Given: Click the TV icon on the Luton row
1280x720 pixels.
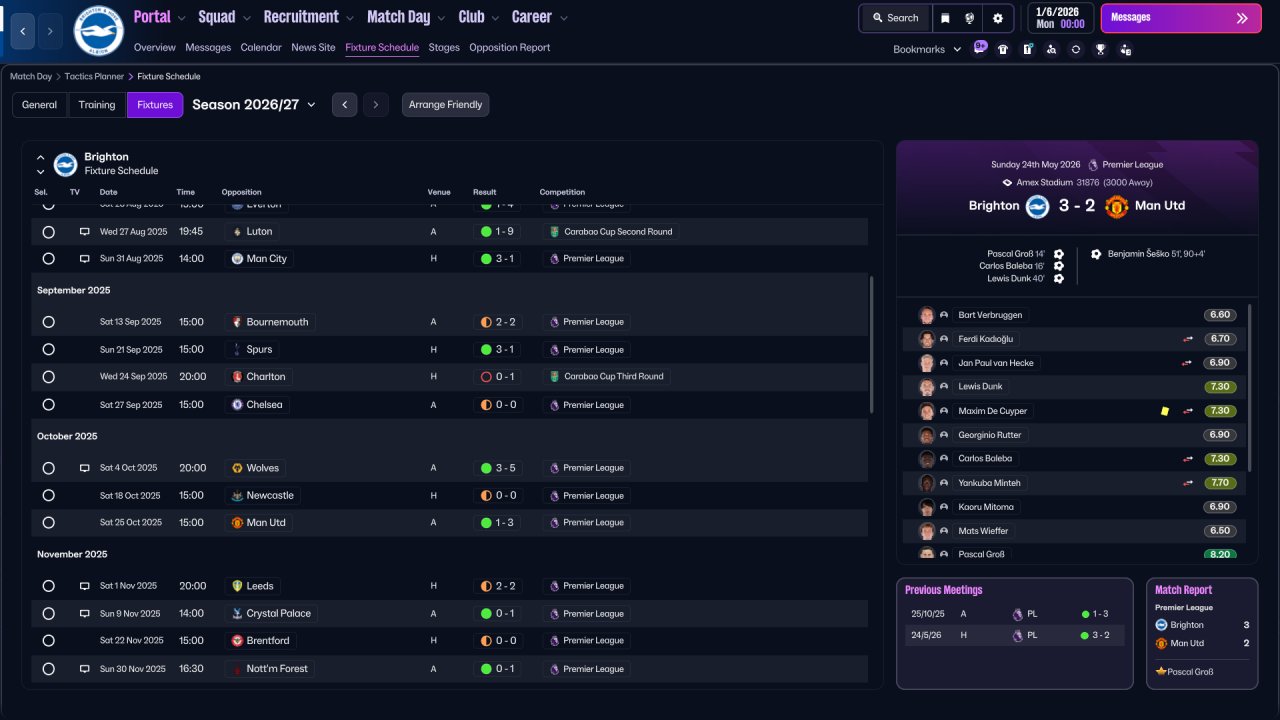Looking at the screenshot, I should pos(85,231).
